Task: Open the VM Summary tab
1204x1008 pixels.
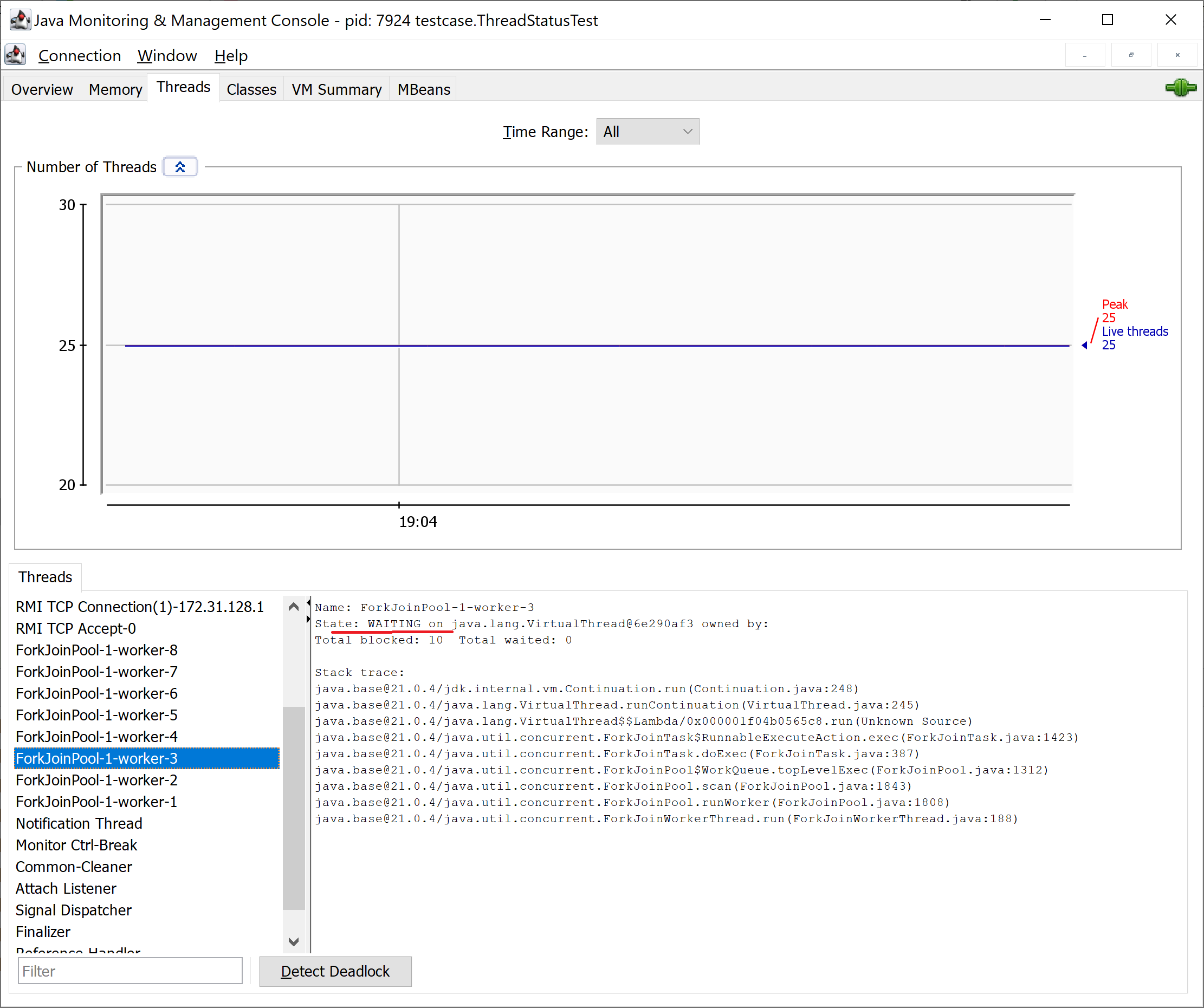Action: pyautogui.click(x=336, y=89)
